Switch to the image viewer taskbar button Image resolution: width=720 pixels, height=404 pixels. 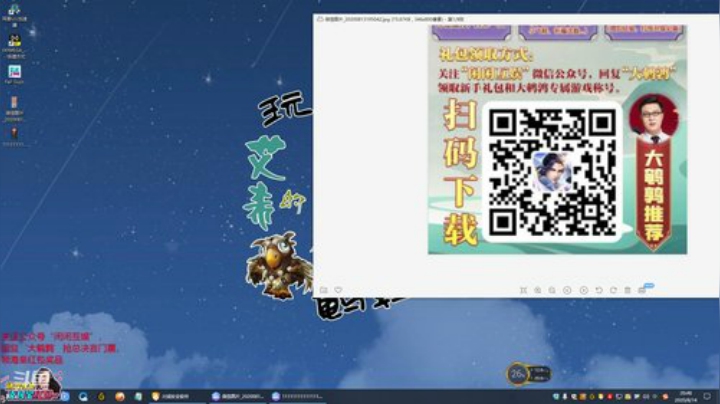tap(237, 396)
